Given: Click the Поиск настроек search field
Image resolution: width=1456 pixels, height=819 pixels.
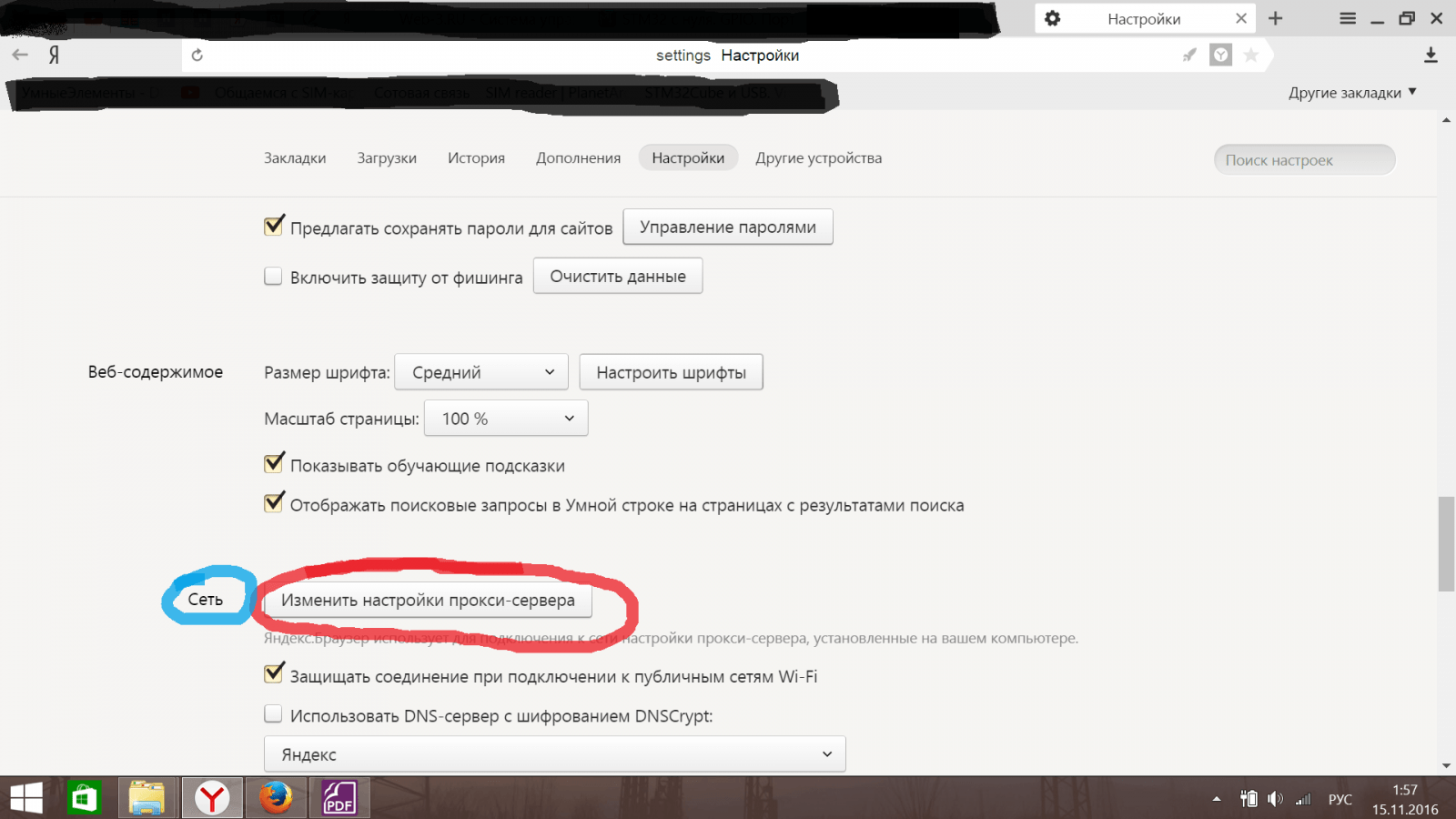Looking at the screenshot, I should click(x=1304, y=160).
